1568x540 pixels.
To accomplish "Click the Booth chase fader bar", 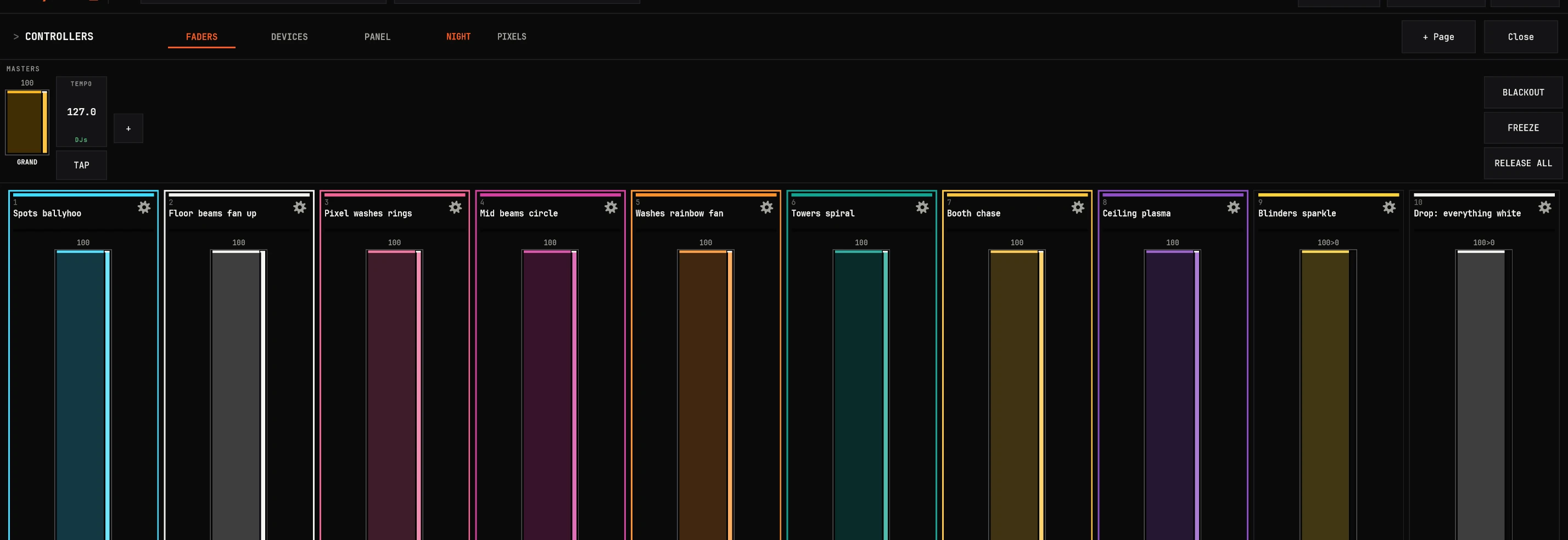I will (x=1017, y=395).
